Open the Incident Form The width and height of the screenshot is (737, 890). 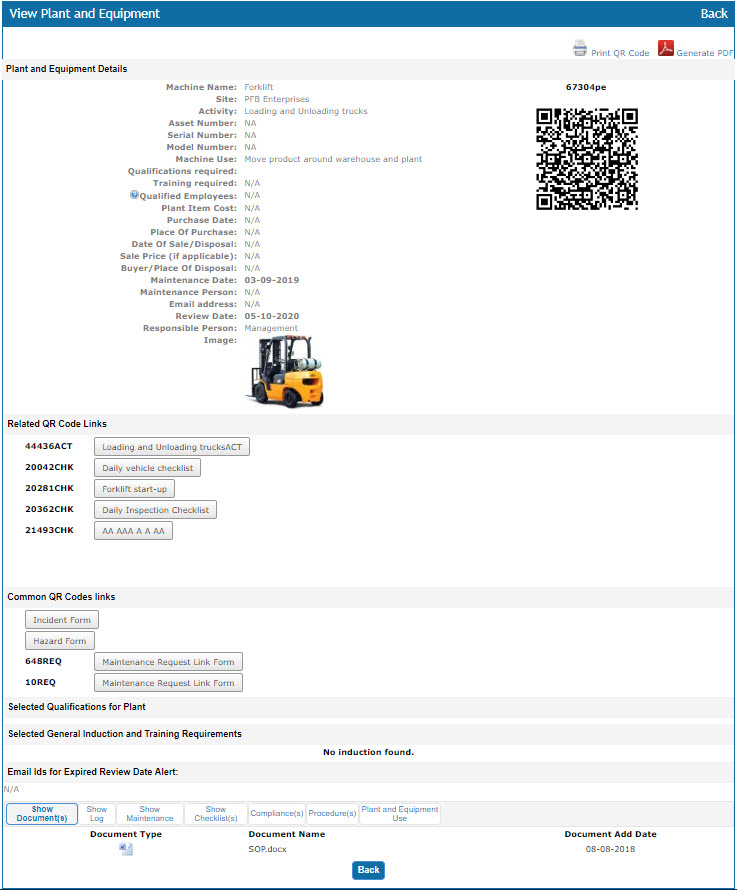(x=62, y=620)
